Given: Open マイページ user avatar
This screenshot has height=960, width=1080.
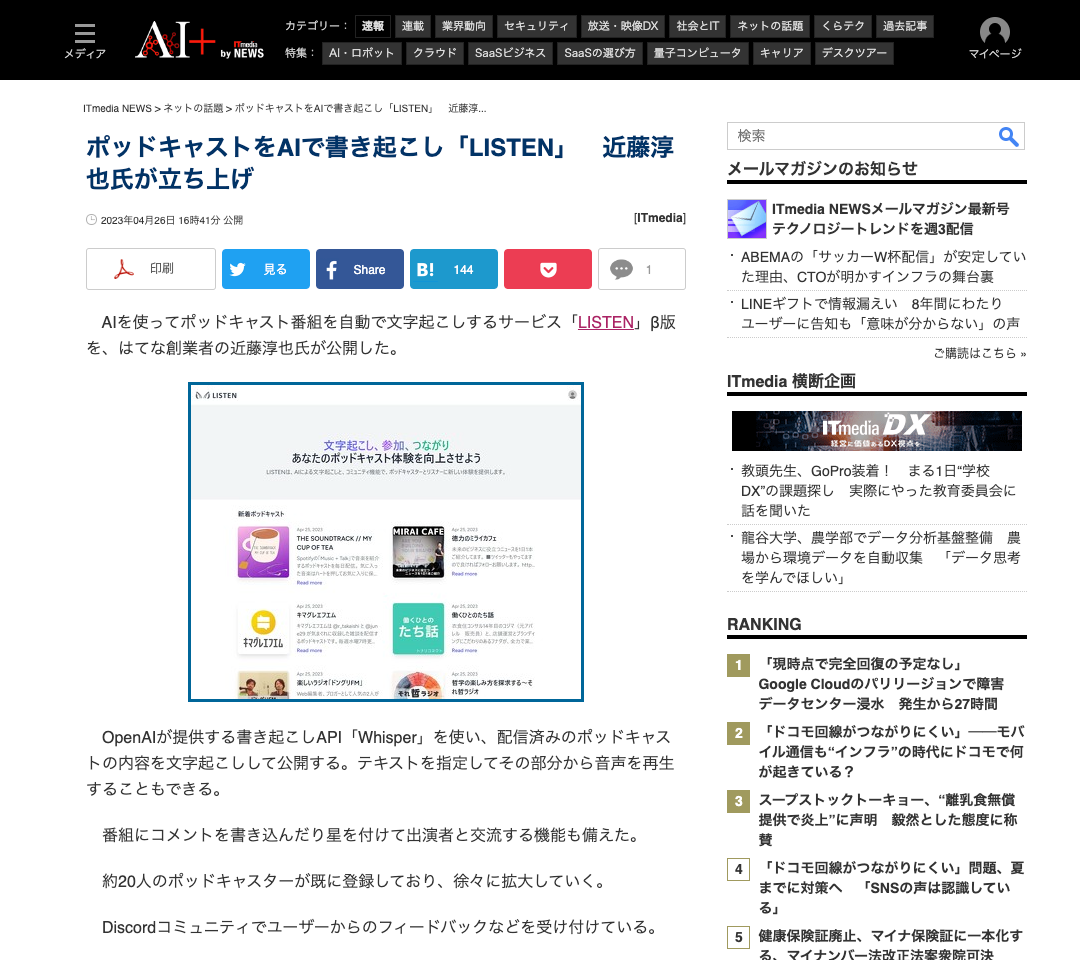Looking at the screenshot, I should point(995,39).
